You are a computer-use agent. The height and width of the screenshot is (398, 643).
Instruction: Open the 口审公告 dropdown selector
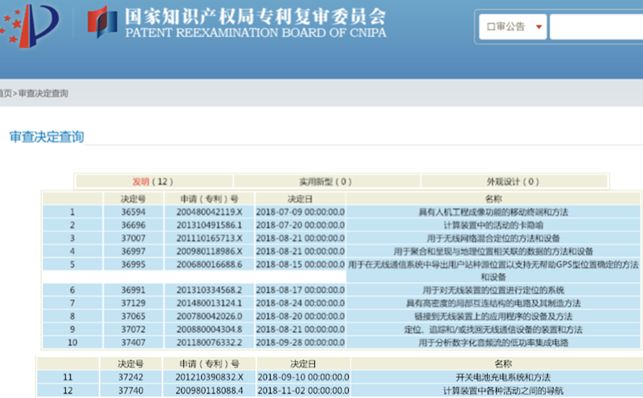click(513, 27)
